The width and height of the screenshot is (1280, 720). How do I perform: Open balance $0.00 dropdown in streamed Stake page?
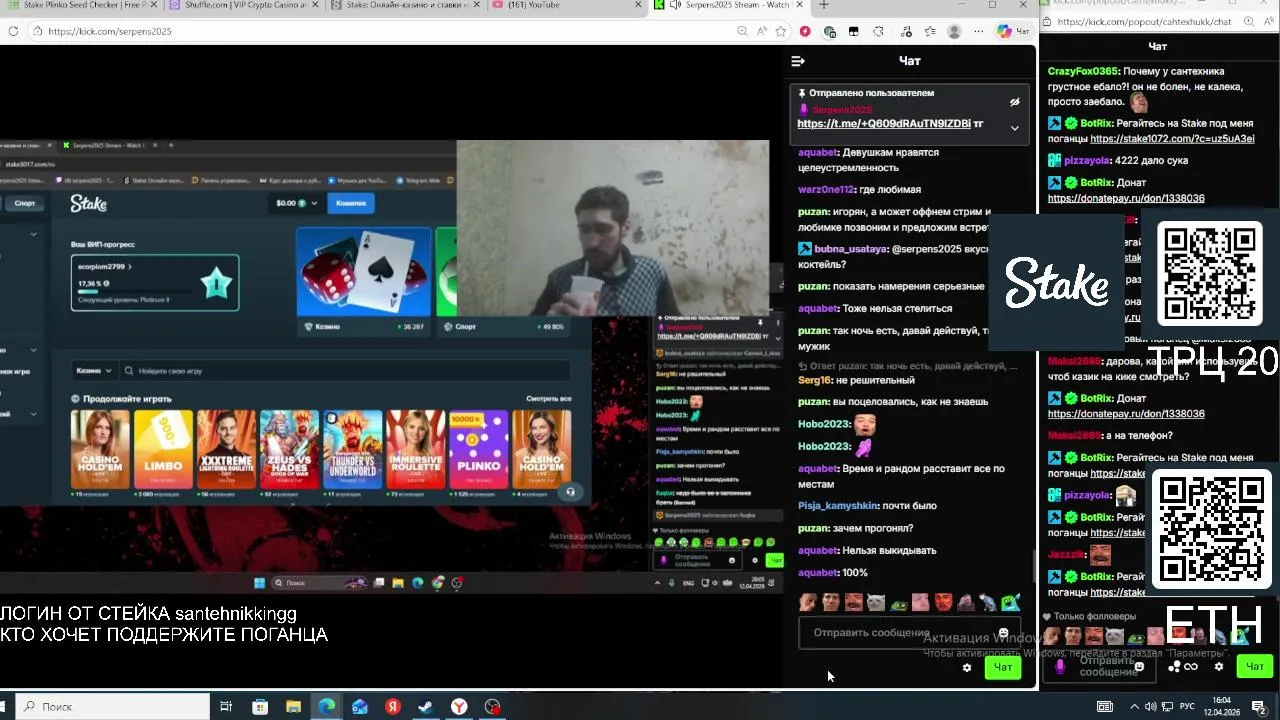(296, 203)
